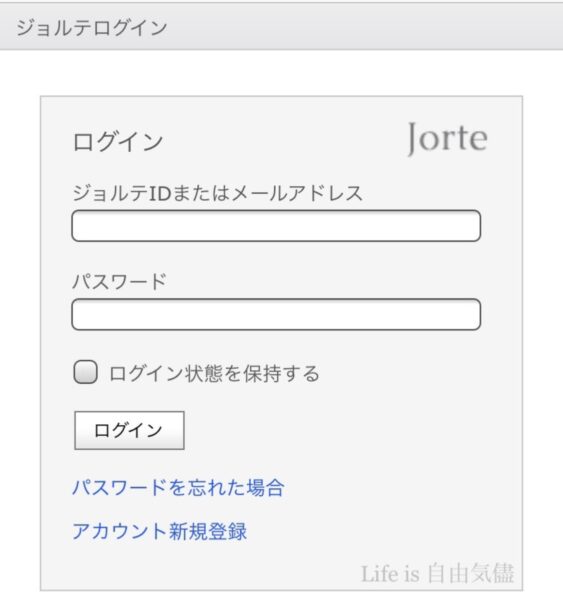Click the ログイン heading in the panel
This screenshot has height=600, width=563.
(118, 142)
